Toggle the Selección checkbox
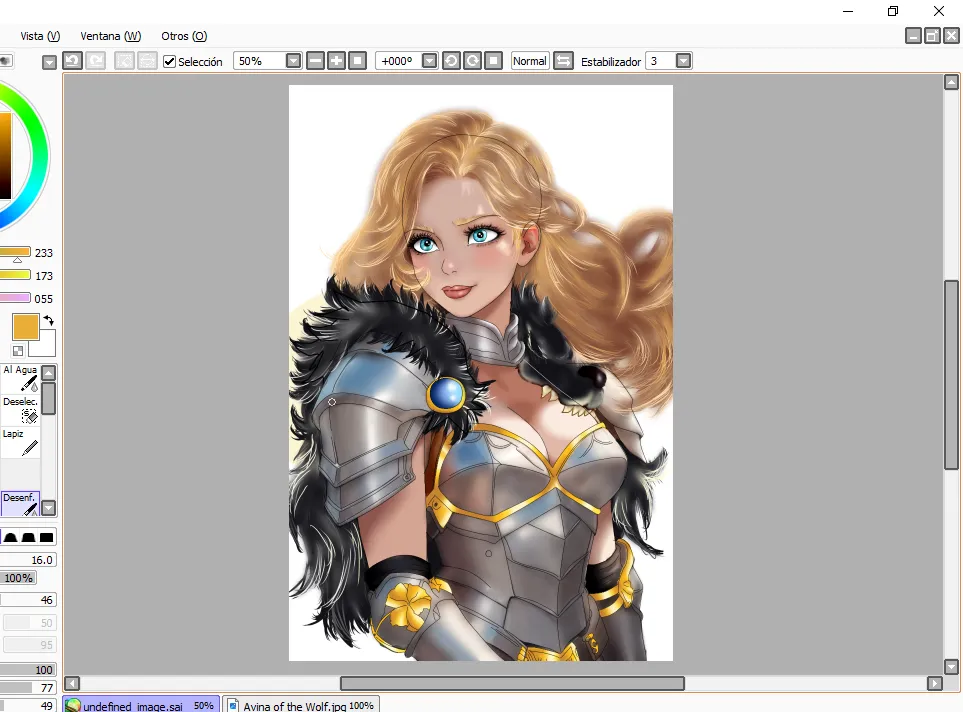The image size is (963, 712). pyautogui.click(x=170, y=61)
